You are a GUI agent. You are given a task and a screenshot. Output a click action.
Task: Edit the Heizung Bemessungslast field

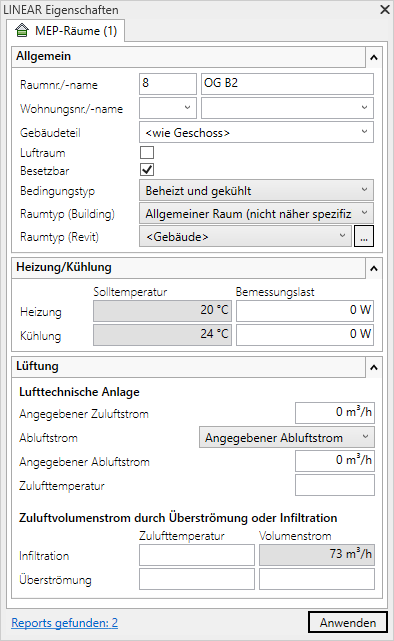click(x=305, y=311)
